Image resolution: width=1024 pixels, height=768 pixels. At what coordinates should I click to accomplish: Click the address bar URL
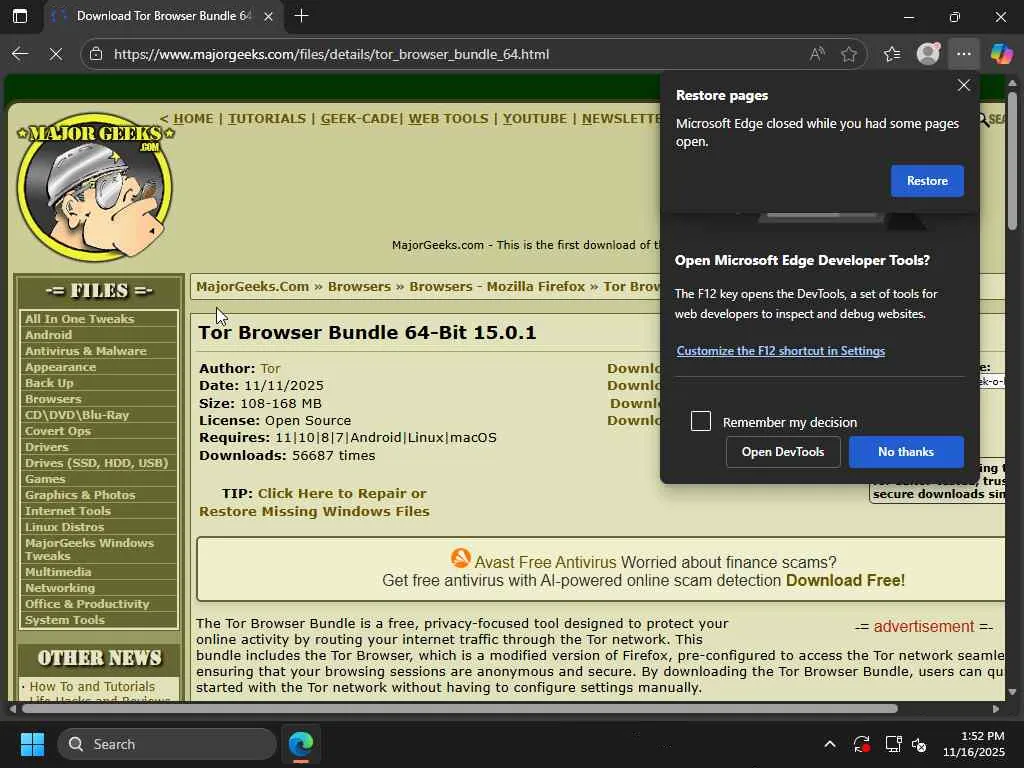point(331,54)
